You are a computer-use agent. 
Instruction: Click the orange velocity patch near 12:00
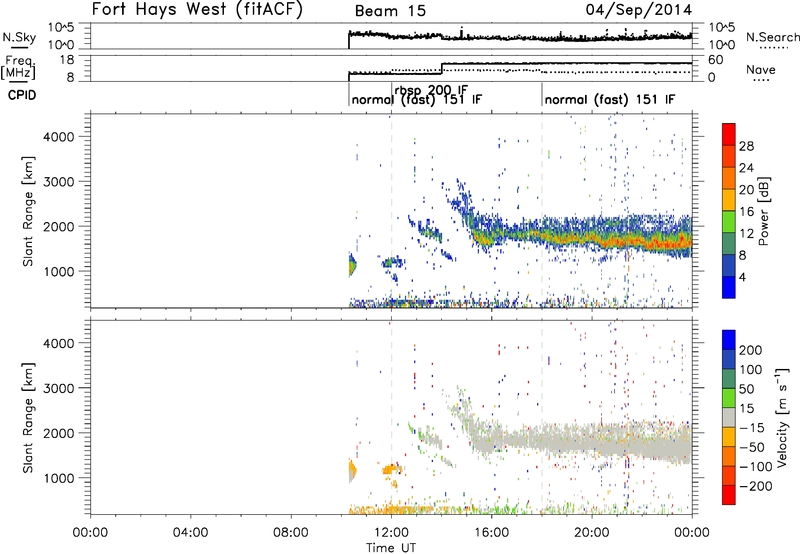pyautogui.click(x=392, y=469)
